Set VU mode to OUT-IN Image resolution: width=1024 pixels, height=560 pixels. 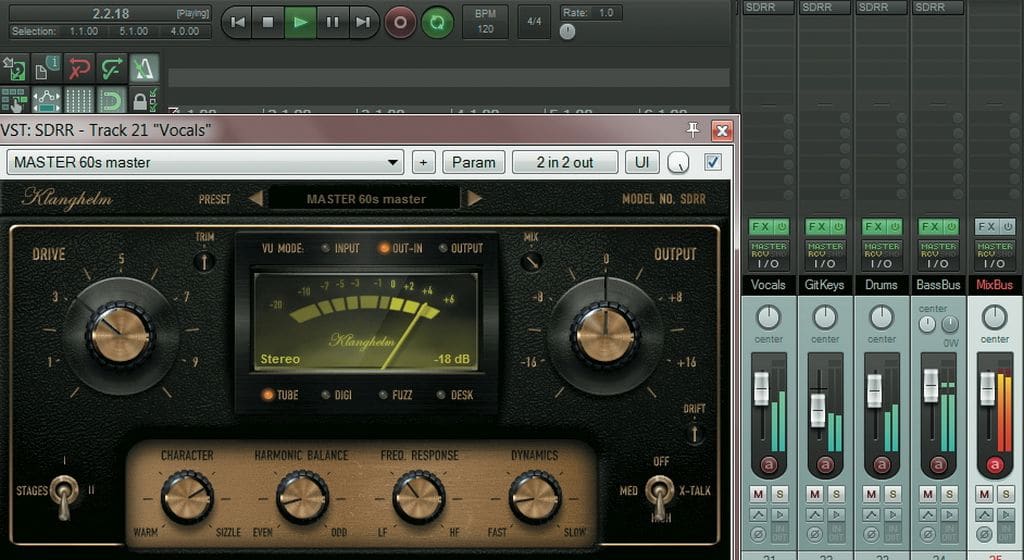[401, 248]
